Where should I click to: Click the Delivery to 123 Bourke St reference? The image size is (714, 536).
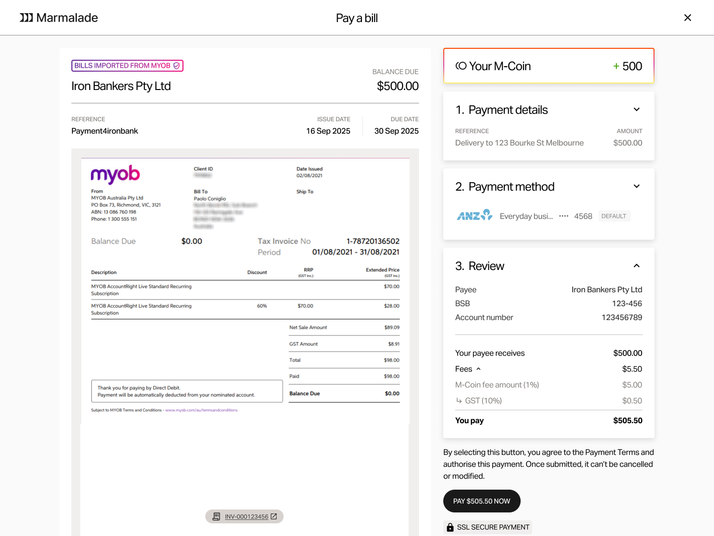pos(519,143)
